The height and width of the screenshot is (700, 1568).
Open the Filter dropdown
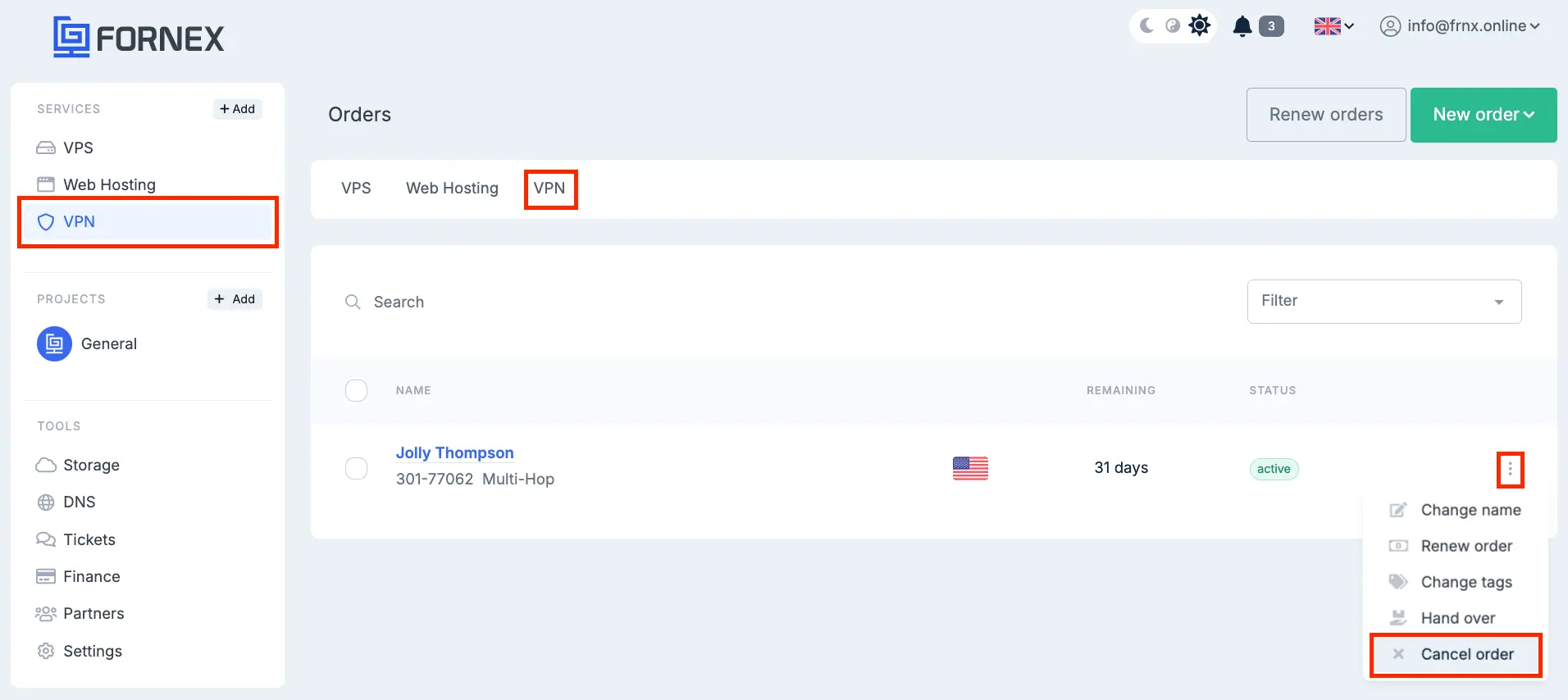pos(1384,302)
